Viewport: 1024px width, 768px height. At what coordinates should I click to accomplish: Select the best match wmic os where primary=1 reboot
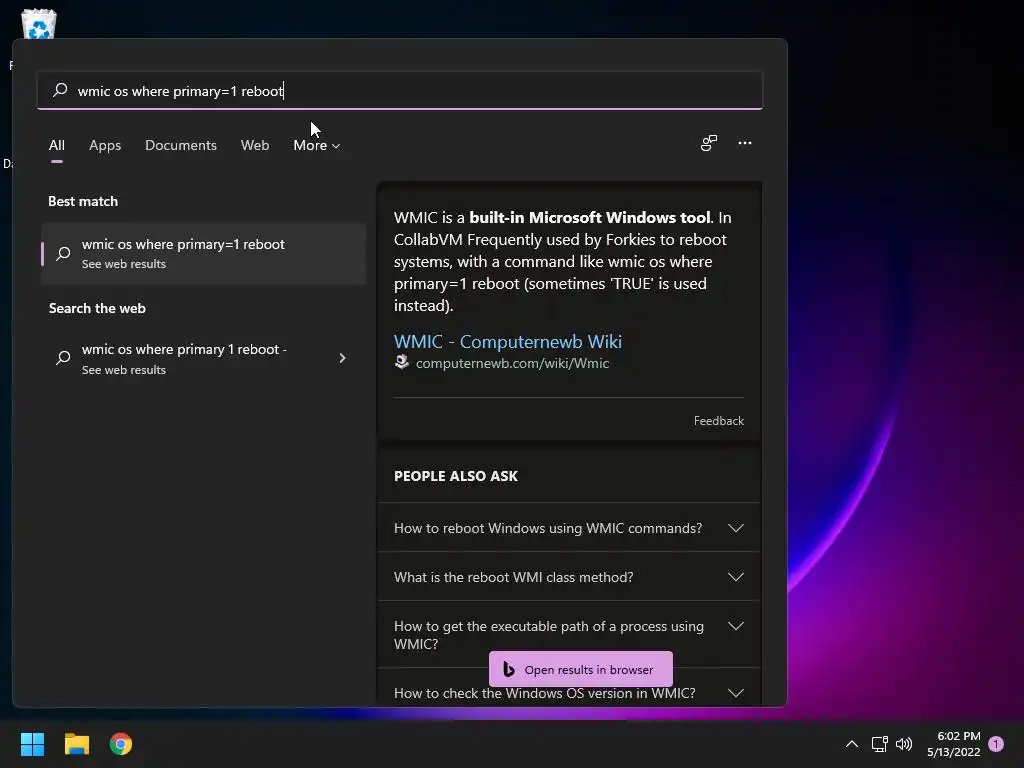(203, 253)
